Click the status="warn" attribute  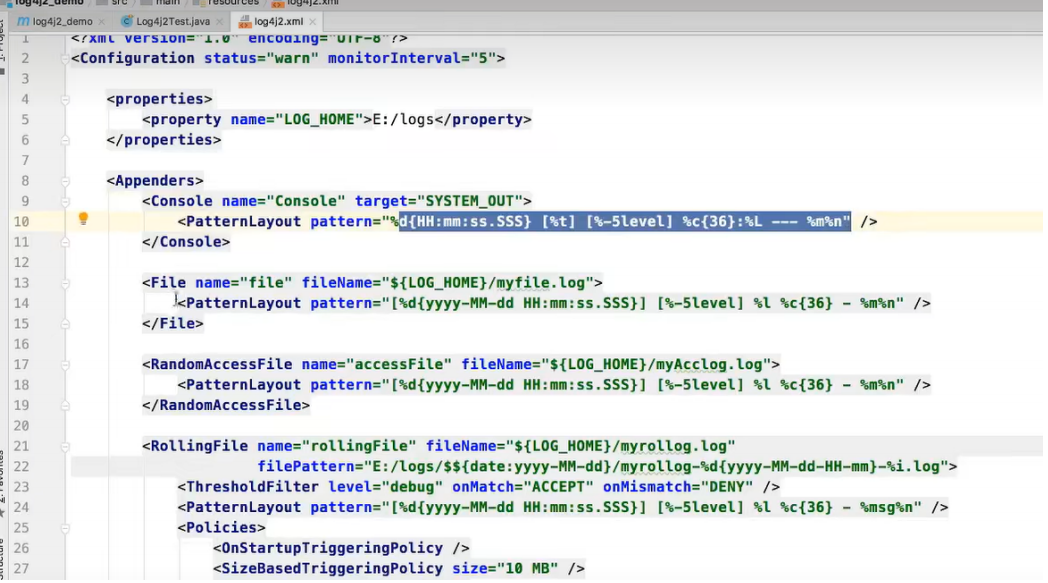261,58
